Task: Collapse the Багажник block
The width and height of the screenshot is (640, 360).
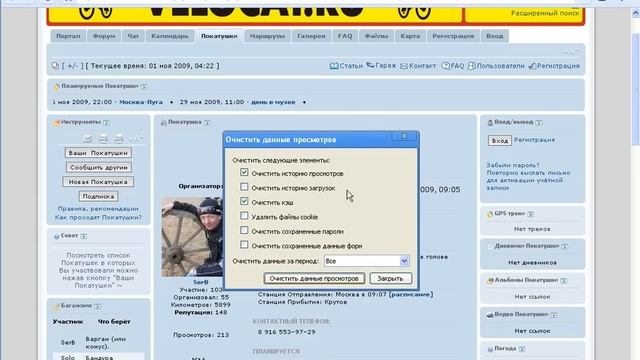Action: pos(97,306)
